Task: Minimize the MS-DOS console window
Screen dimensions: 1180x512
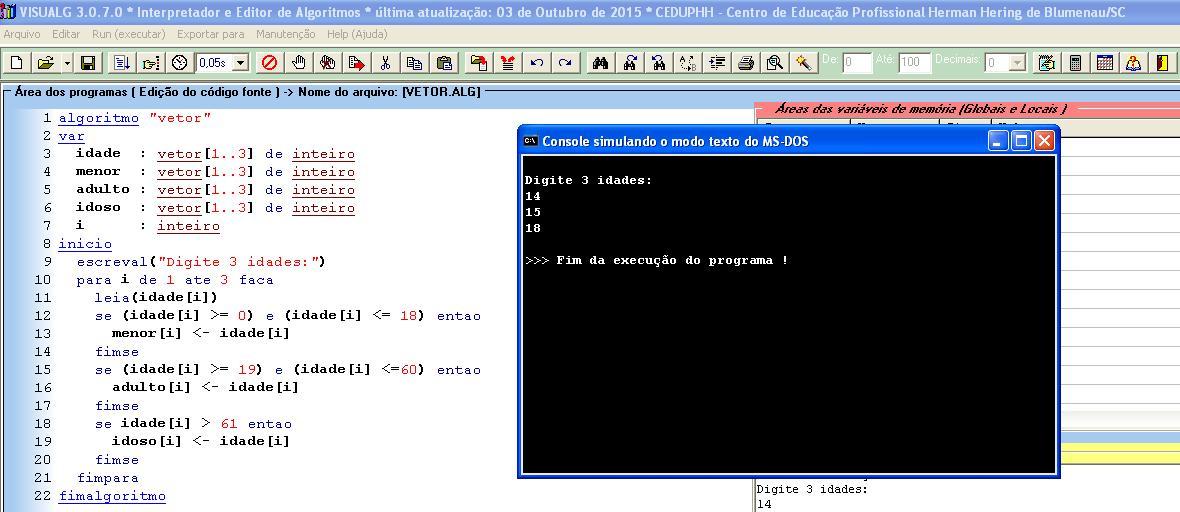Action: [x=999, y=141]
